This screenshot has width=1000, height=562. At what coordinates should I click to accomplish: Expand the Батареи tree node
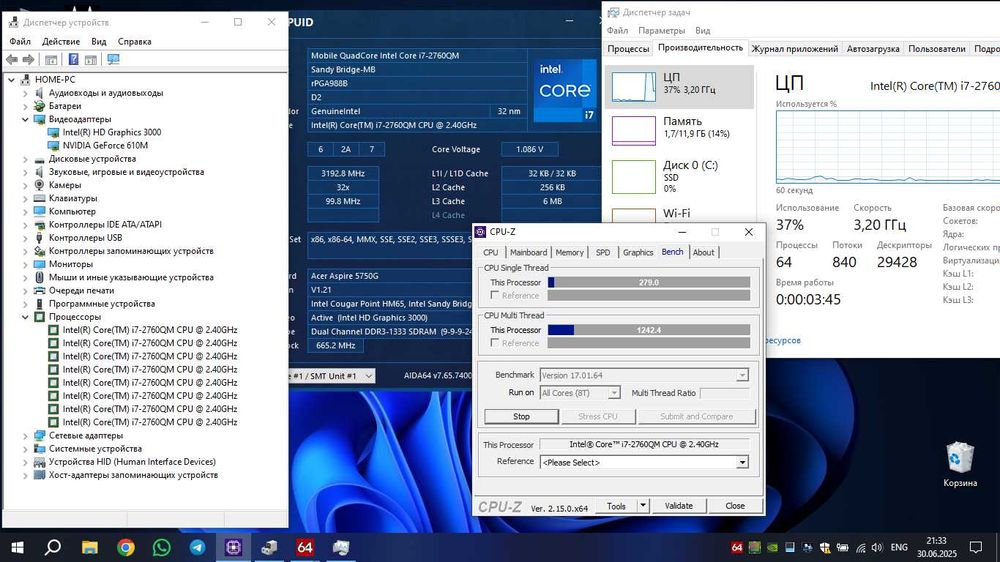click(x=26, y=106)
